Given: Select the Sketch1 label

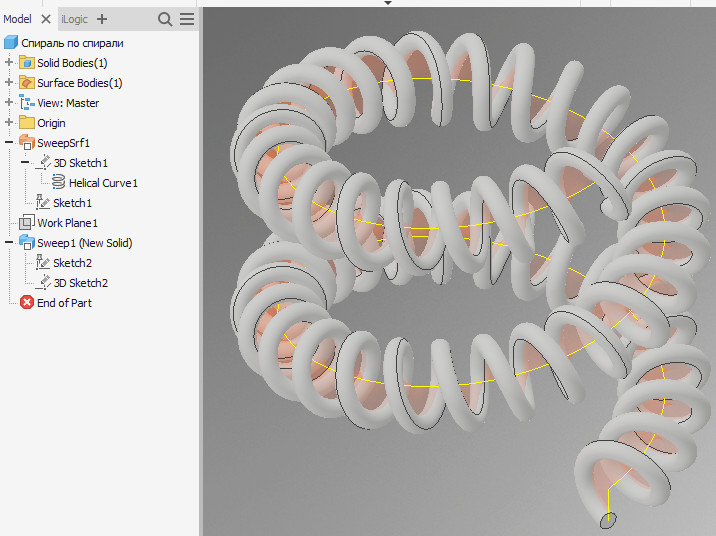Looking at the screenshot, I should 72,203.
